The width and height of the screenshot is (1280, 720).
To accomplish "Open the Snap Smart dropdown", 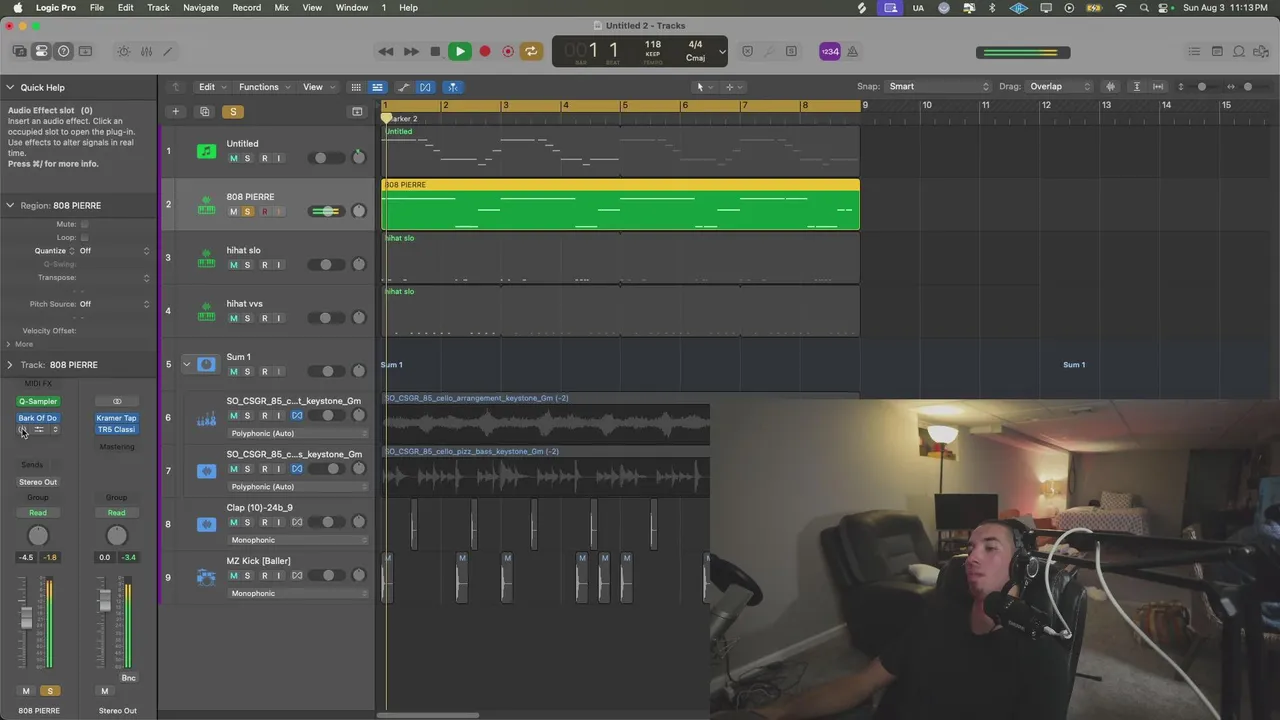I will click(x=938, y=87).
